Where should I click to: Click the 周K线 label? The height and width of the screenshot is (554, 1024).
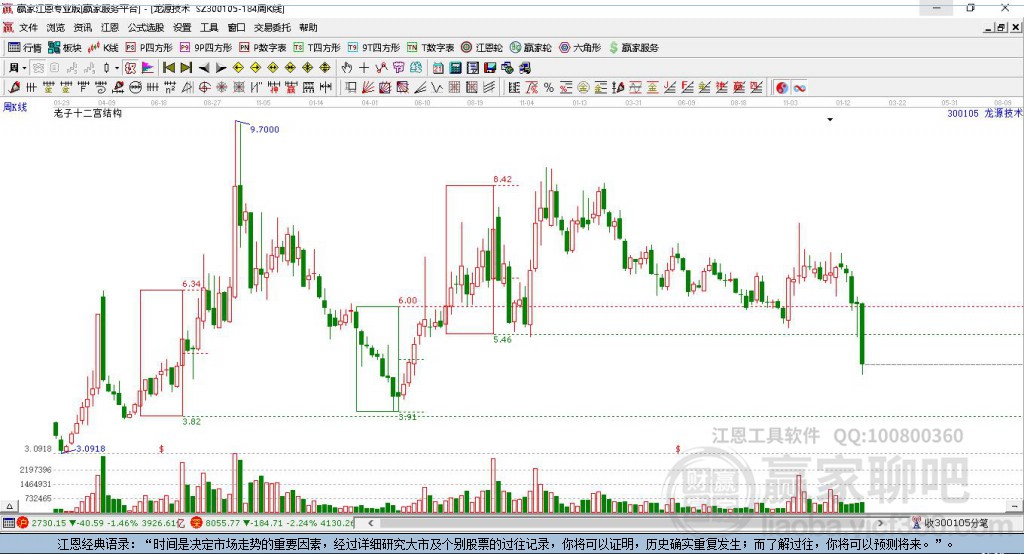(15, 107)
